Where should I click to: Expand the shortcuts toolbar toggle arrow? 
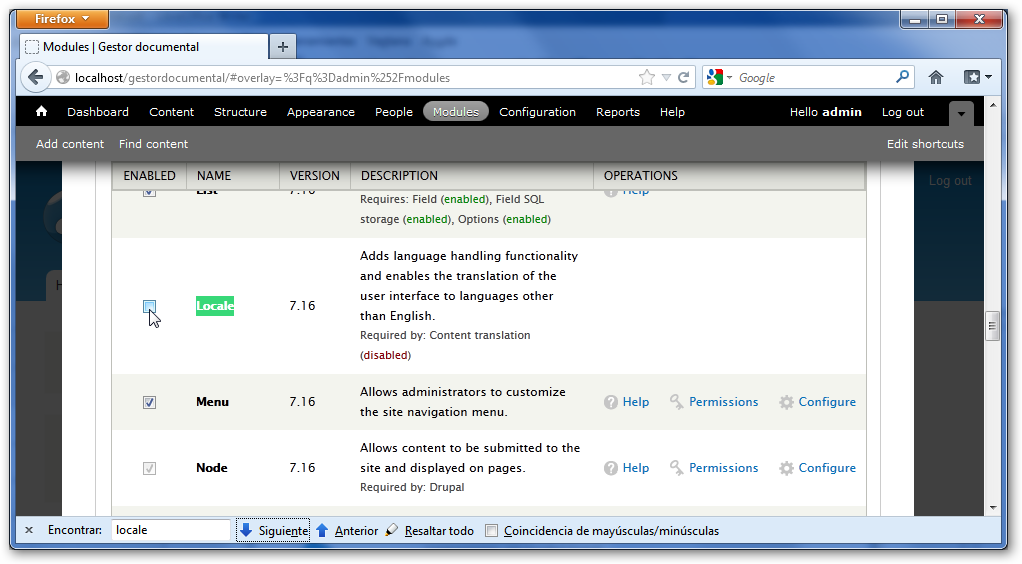[960, 113]
